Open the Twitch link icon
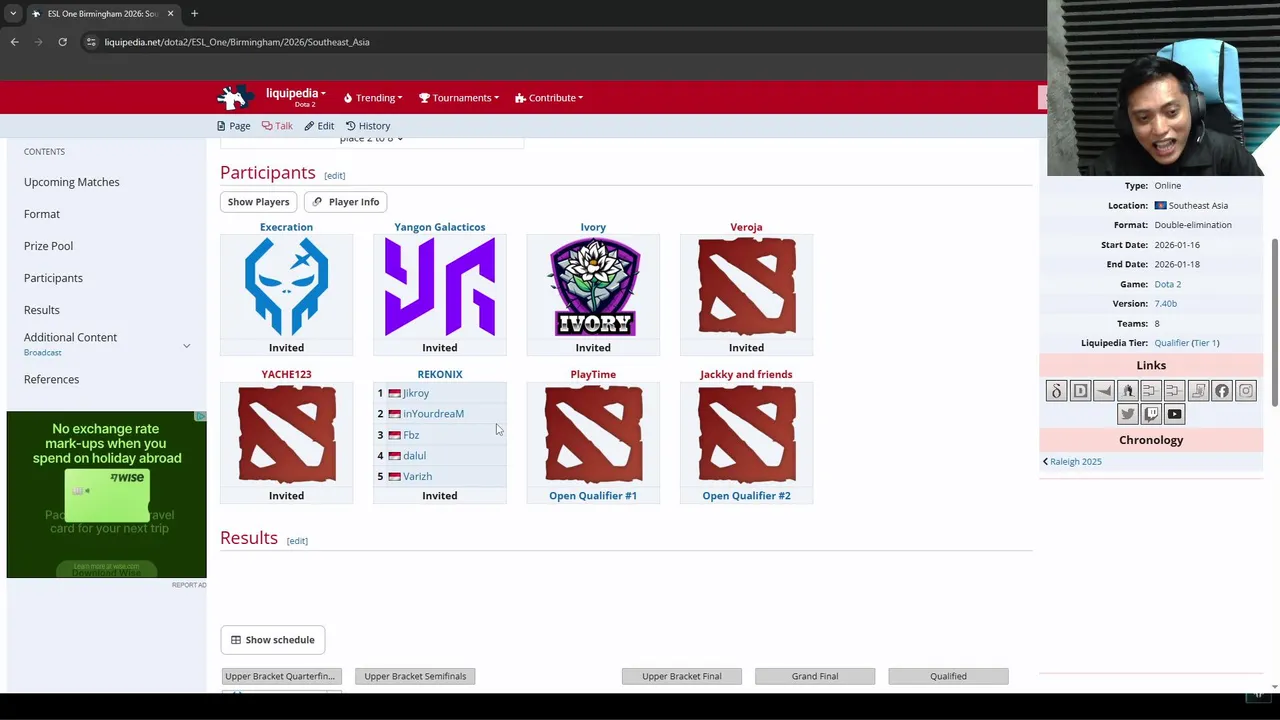This screenshot has width=1280, height=720. [x=1151, y=414]
